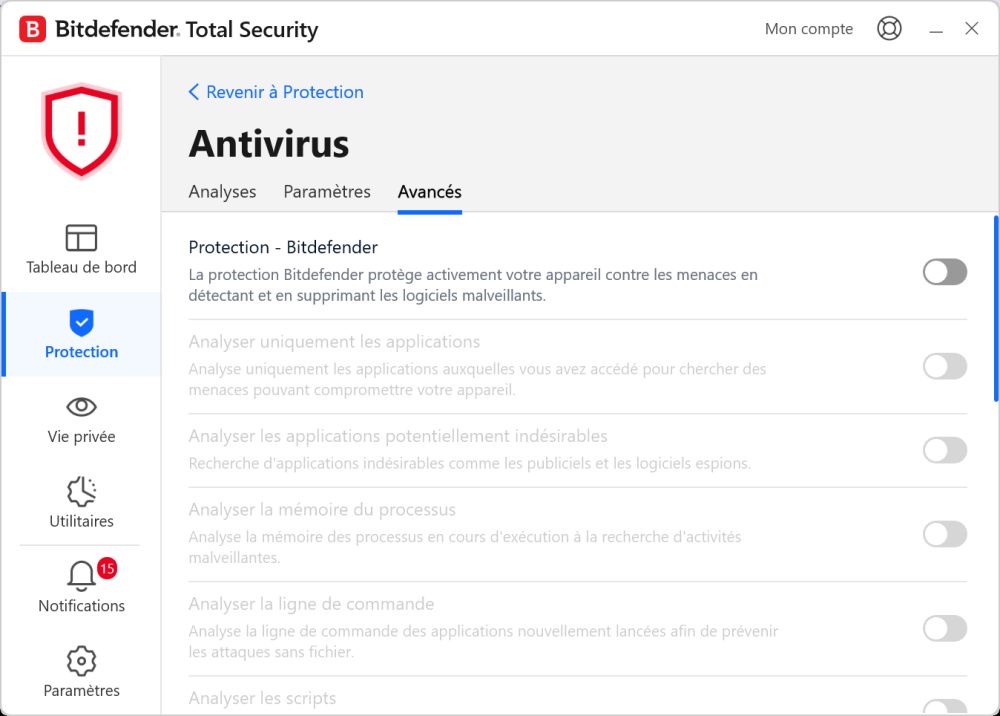The height and width of the screenshot is (716, 1000).
Task: Open the Utilitaires sidebar icon
Action: tap(81, 491)
